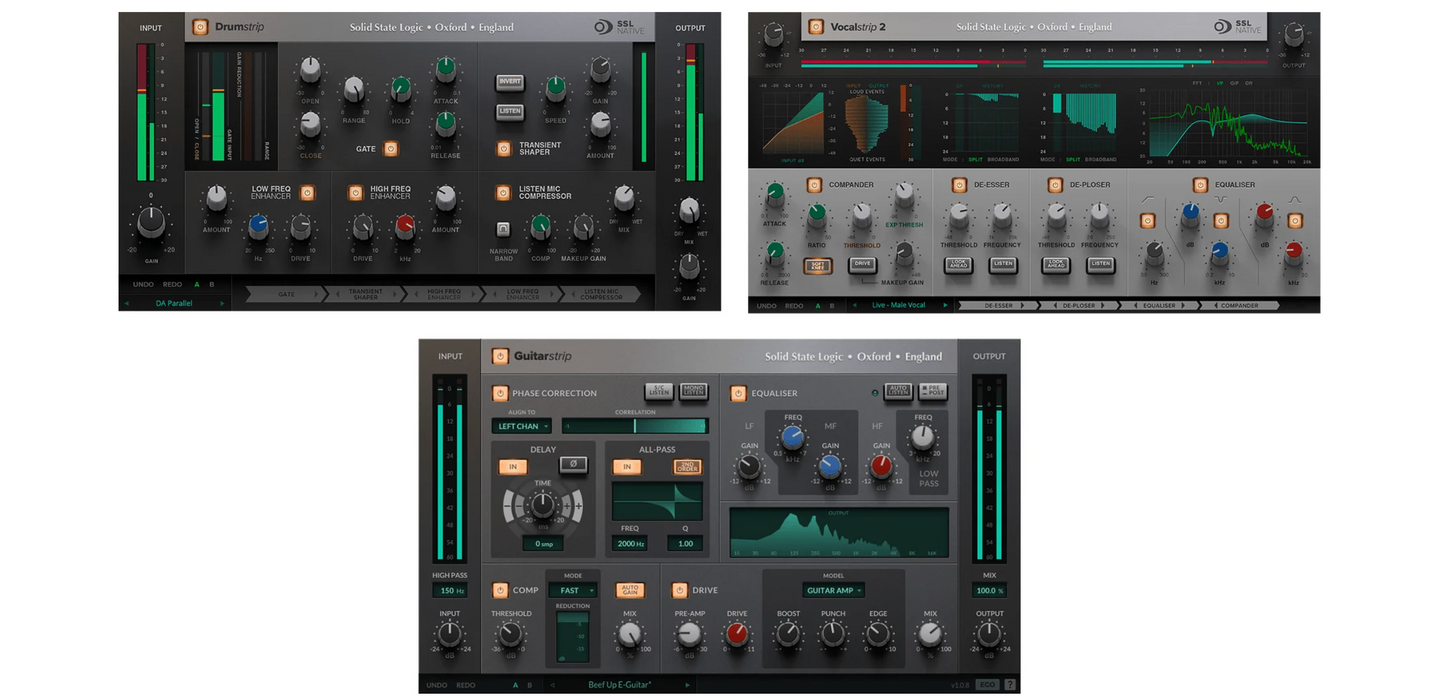
Task: Select the Transient Shaper block in Drumstrip's processing order
Action: [x=367, y=294]
